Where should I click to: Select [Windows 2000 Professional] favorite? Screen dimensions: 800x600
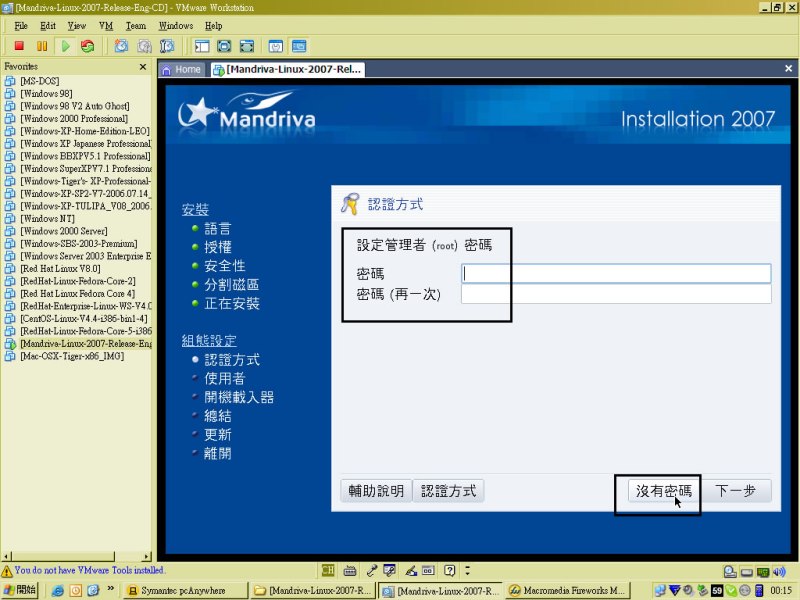click(74, 118)
